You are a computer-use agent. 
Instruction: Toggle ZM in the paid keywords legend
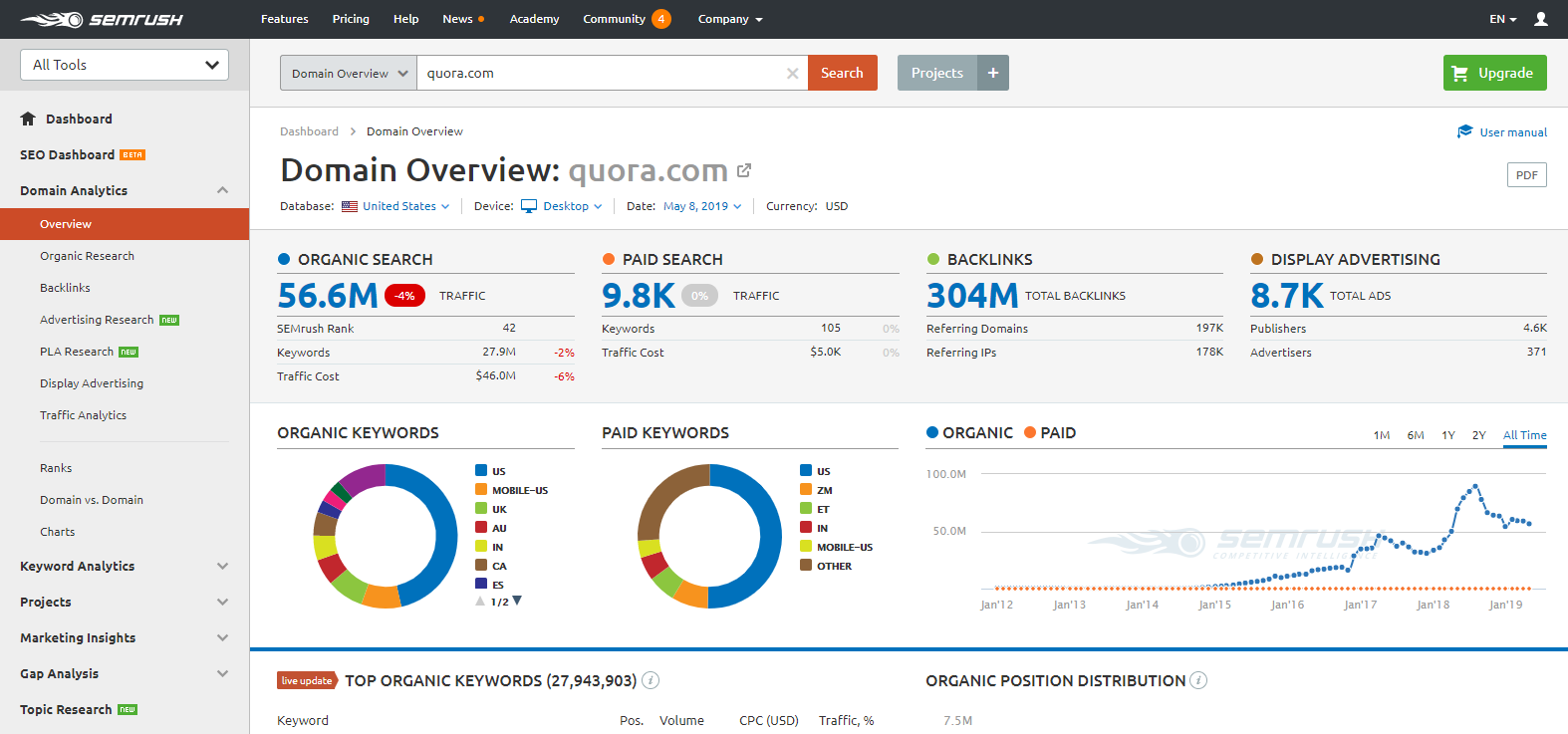816,490
